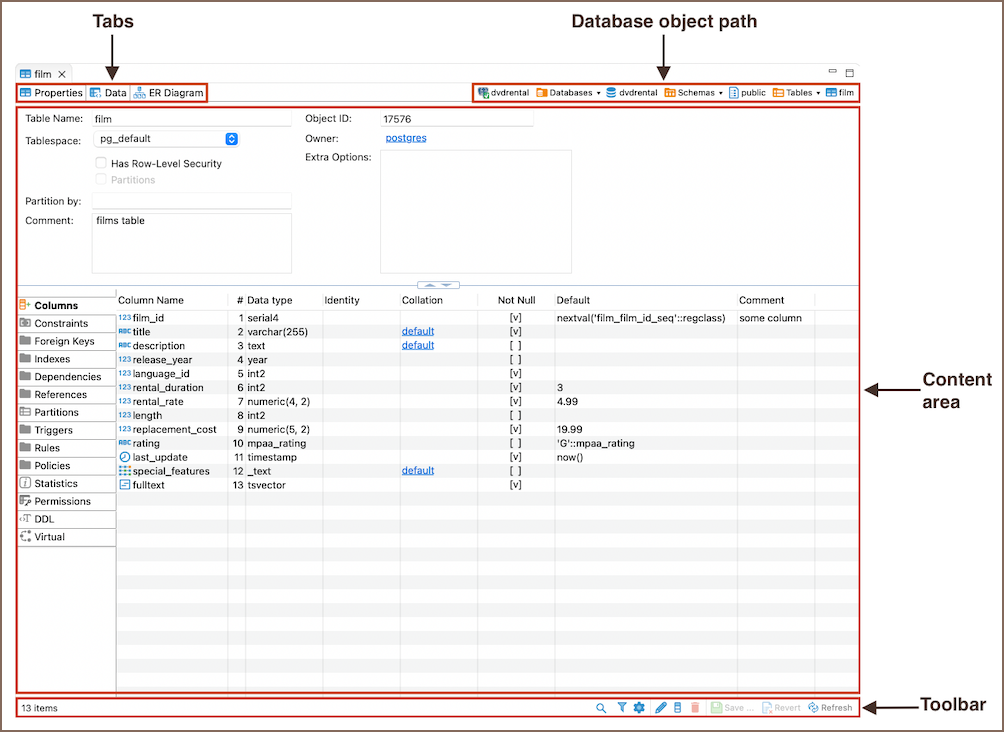This screenshot has height=732, width=1004.
Task: Expand the Schemas dropdown arrow in path
Action: tap(721, 93)
